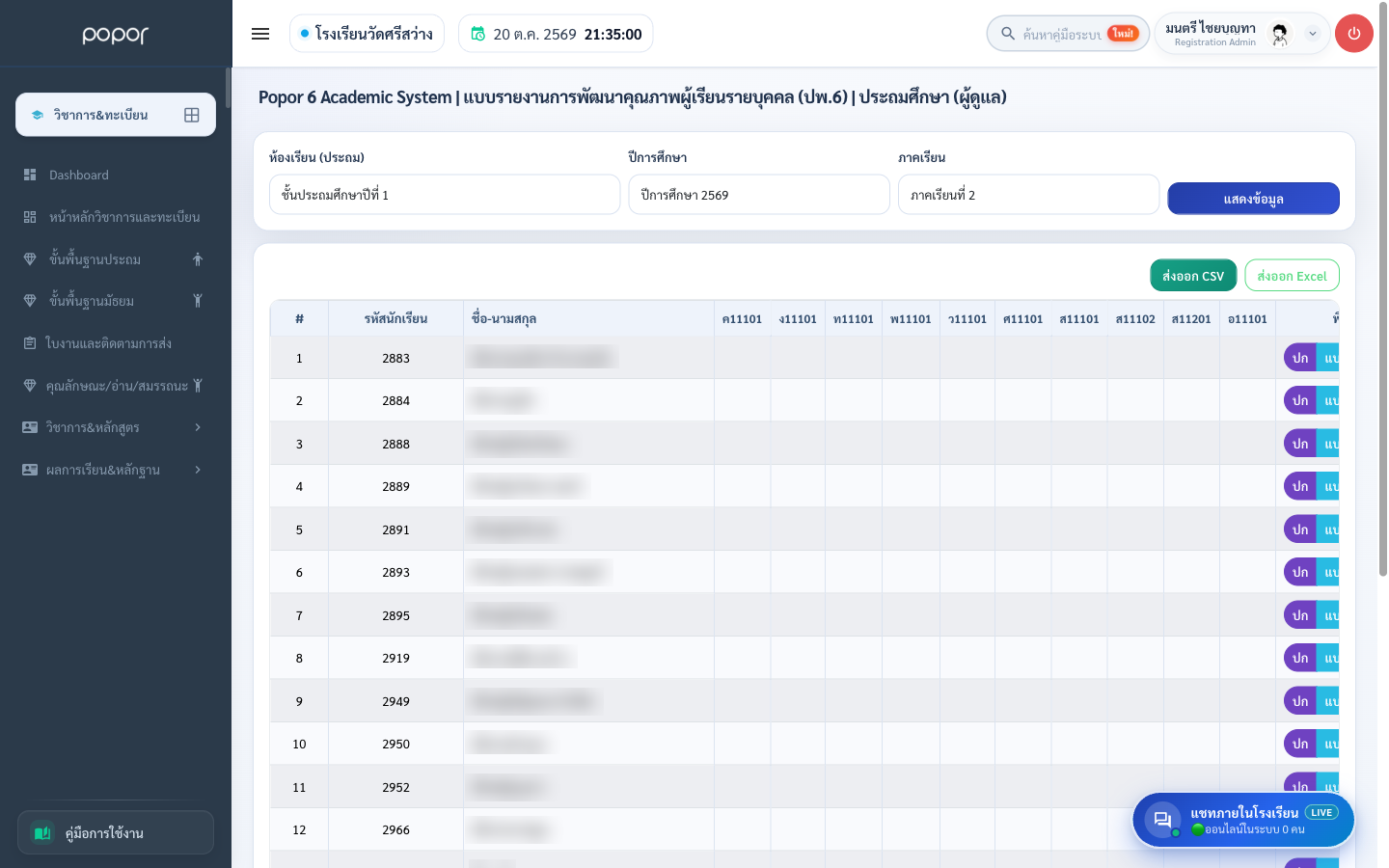Click the person icon beside ขั้นพื้นฐานมัธยม
Image resolution: width=1389 pixels, height=868 pixels.
[198, 301]
